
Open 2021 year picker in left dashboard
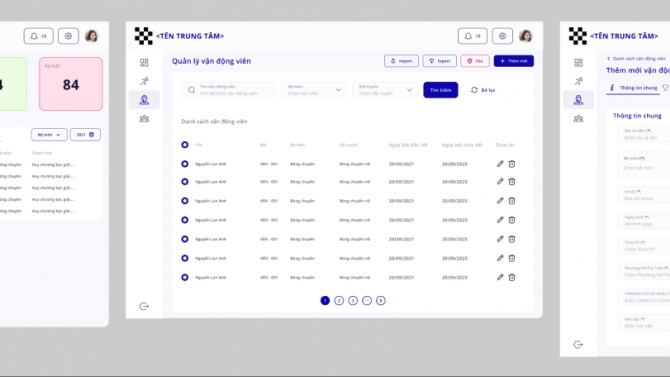click(85, 135)
